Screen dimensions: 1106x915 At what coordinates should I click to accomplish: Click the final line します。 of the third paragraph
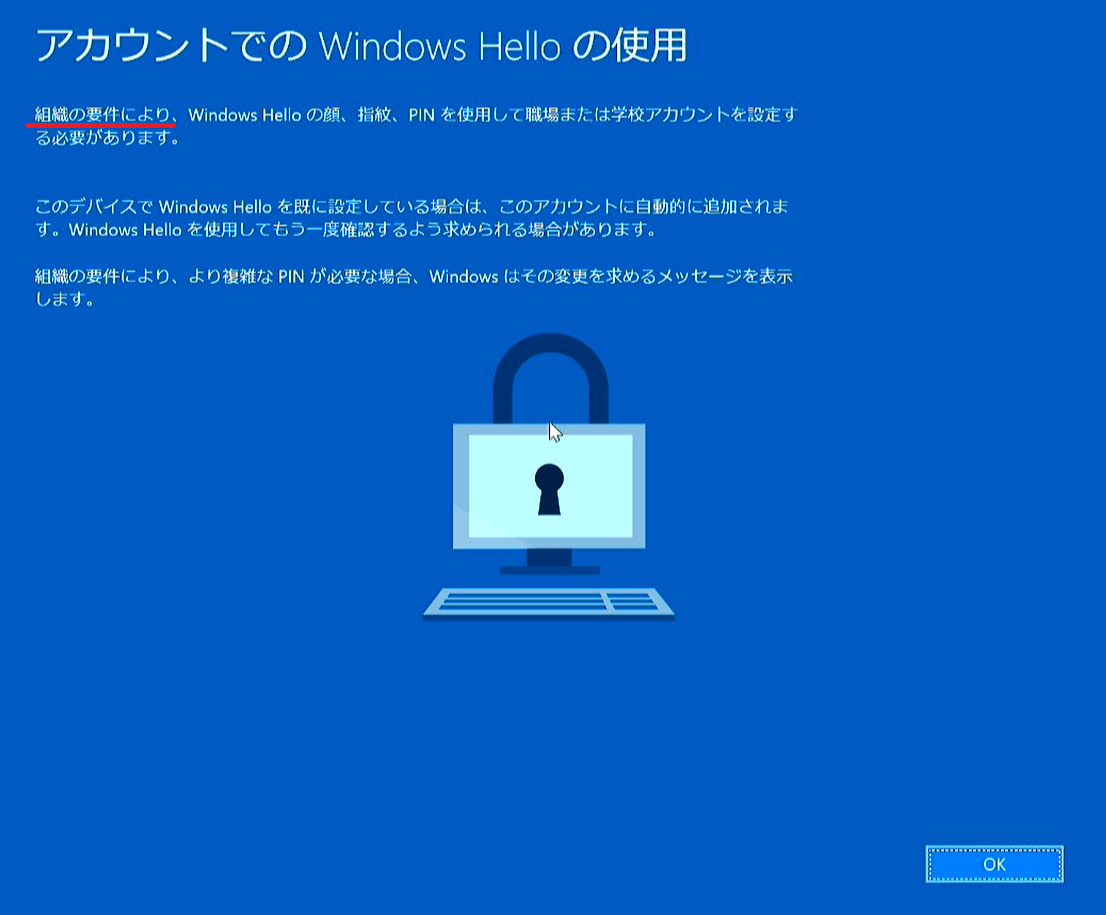click(64, 299)
